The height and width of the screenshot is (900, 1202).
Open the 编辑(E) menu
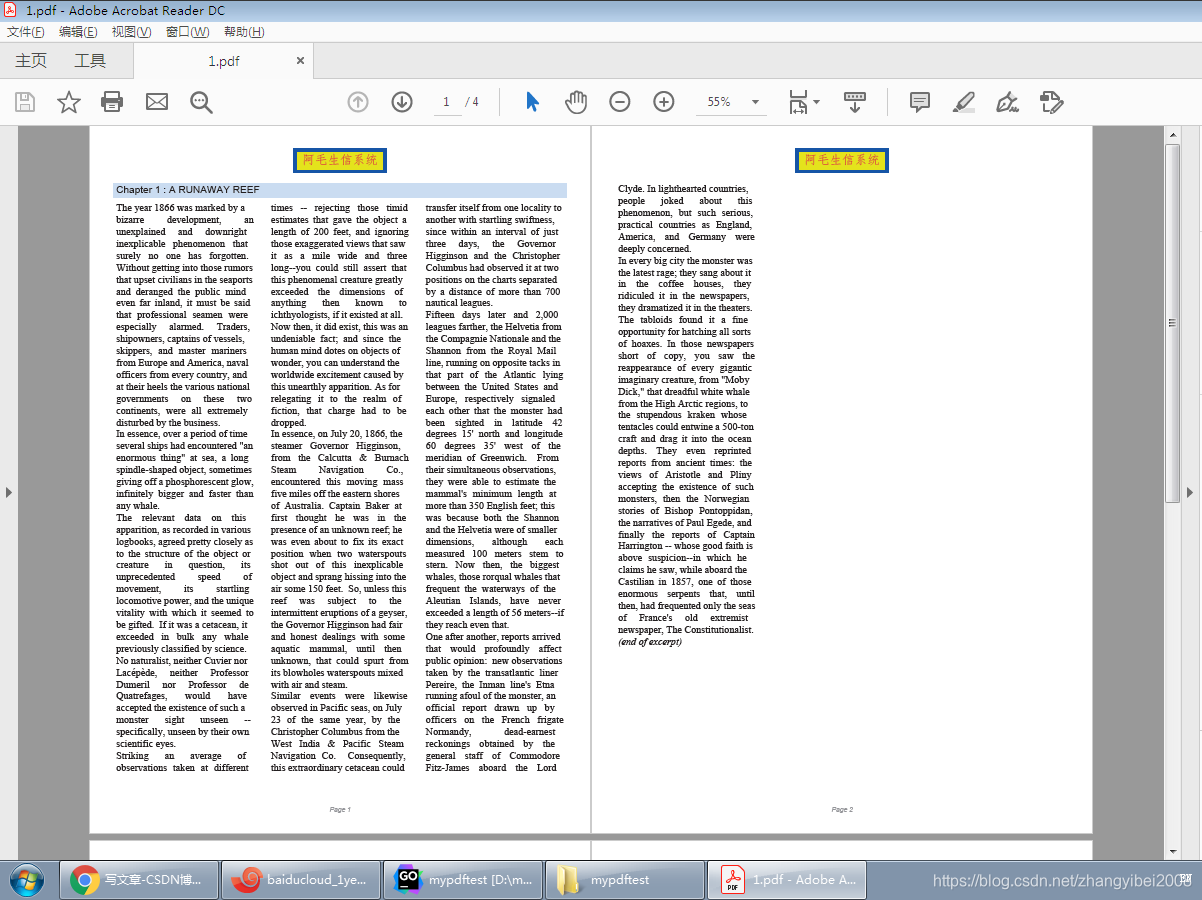tap(78, 32)
